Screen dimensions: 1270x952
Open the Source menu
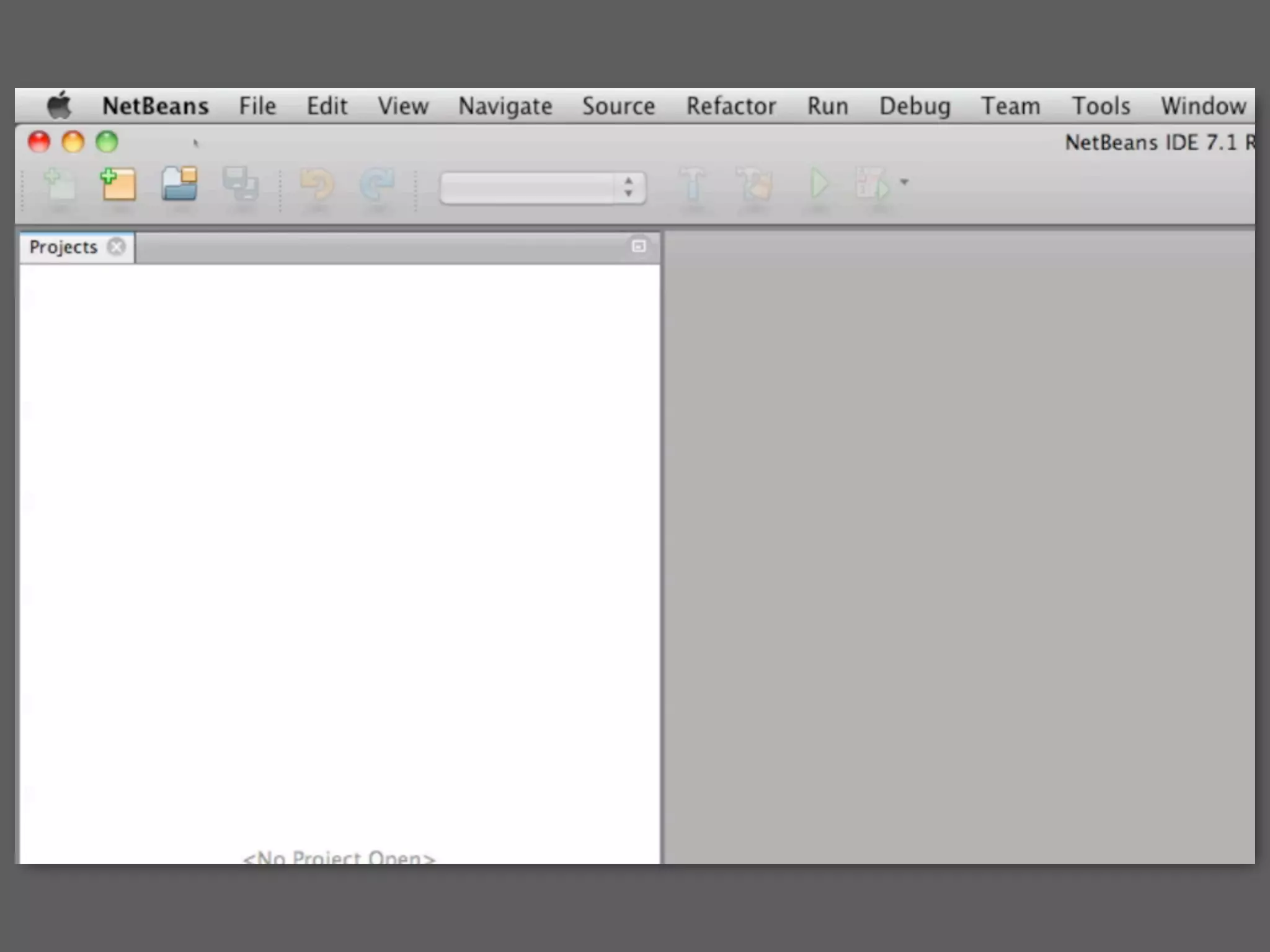pos(618,106)
